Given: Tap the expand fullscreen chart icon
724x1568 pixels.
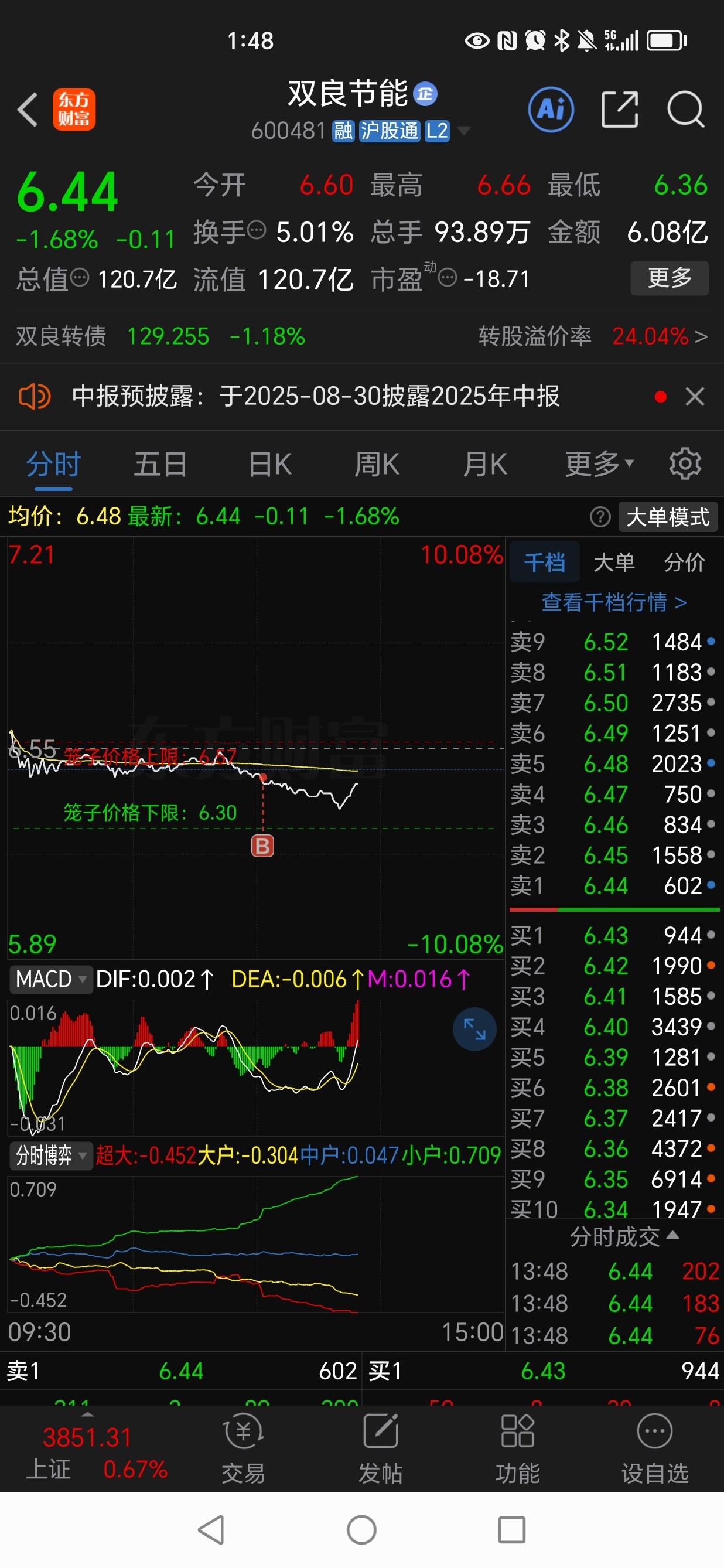Looking at the screenshot, I should click(474, 1029).
